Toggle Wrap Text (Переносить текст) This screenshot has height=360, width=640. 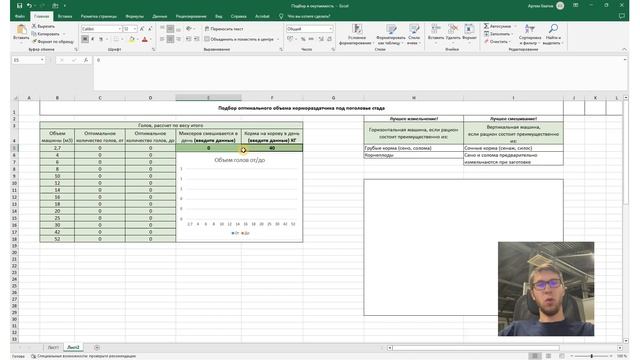(224, 29)
